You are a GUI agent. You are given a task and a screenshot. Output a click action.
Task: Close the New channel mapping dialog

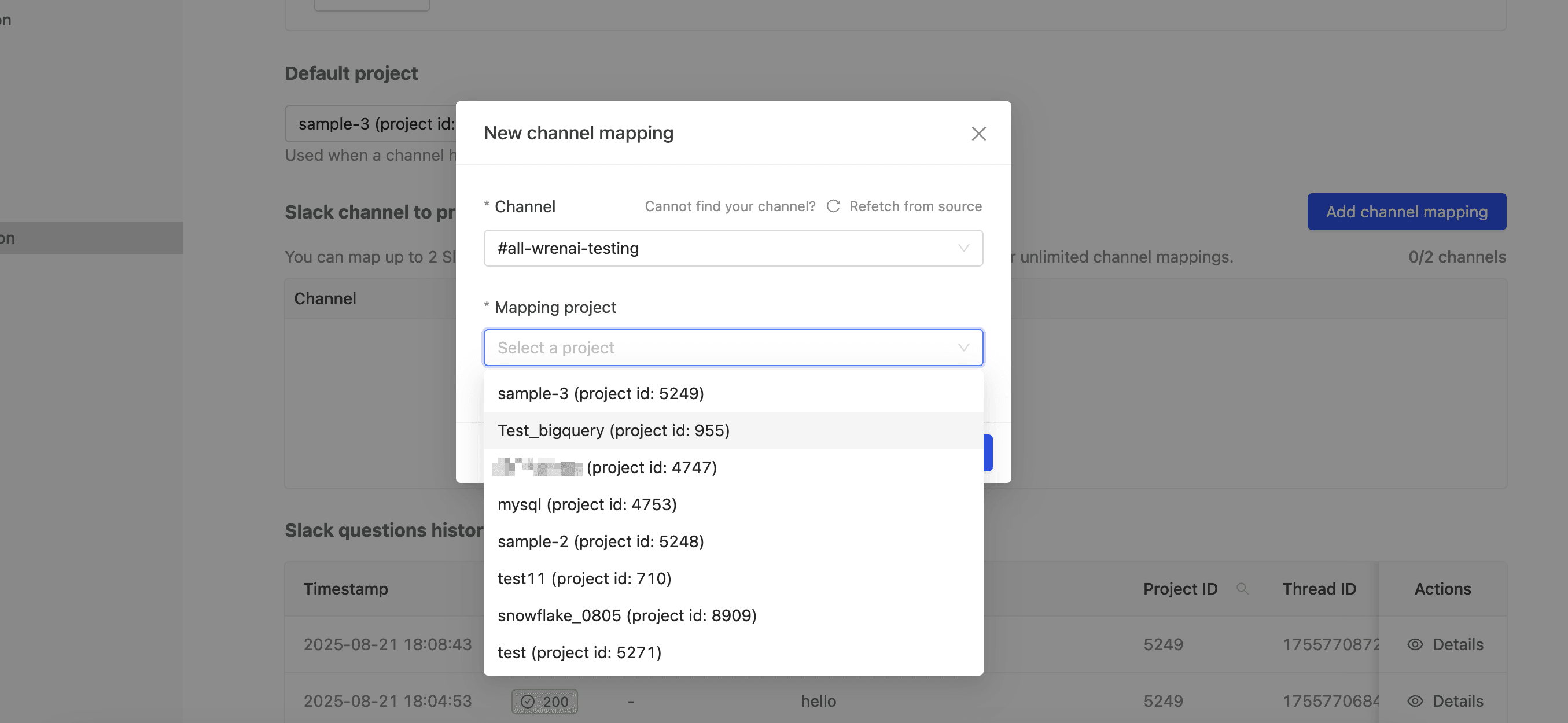978,133
